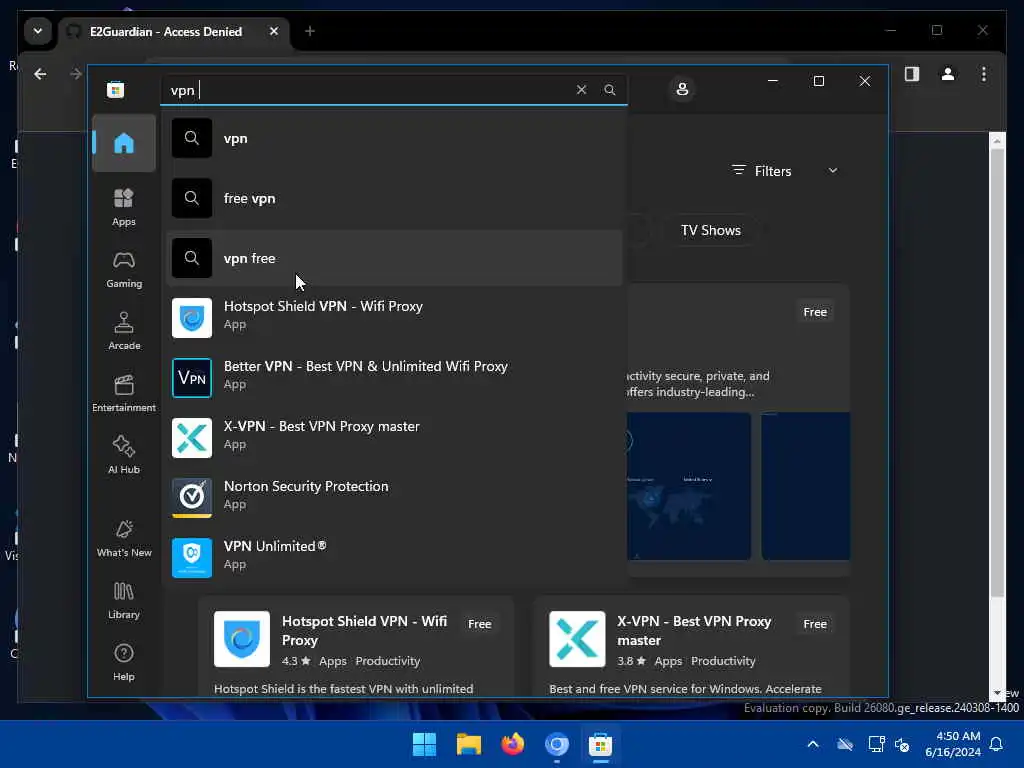The height and width of the screenshot is (768, 1024).
Task: Open Firefox from the taskbar
Action: (513, 744)
